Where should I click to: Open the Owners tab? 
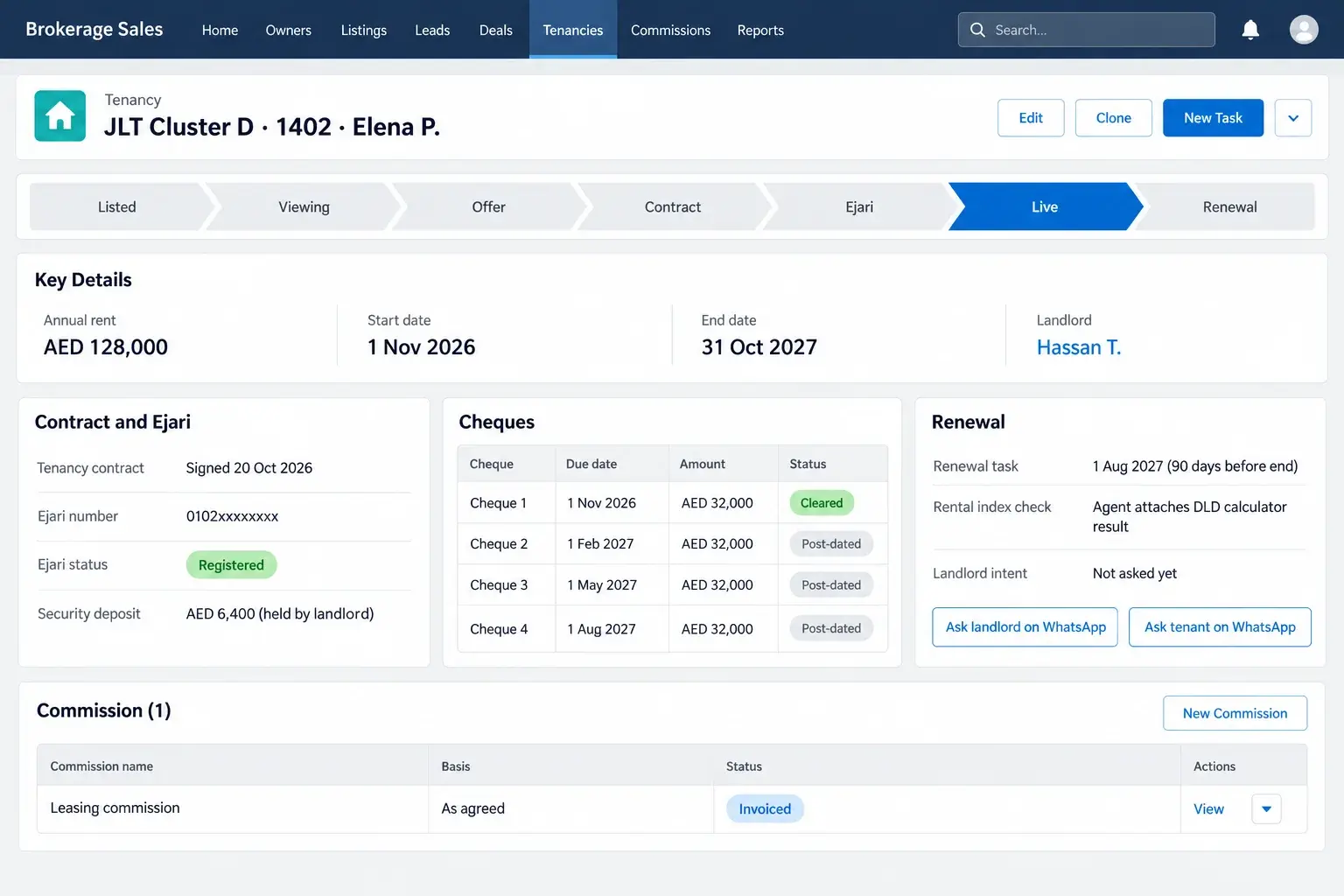click(289, 30)
